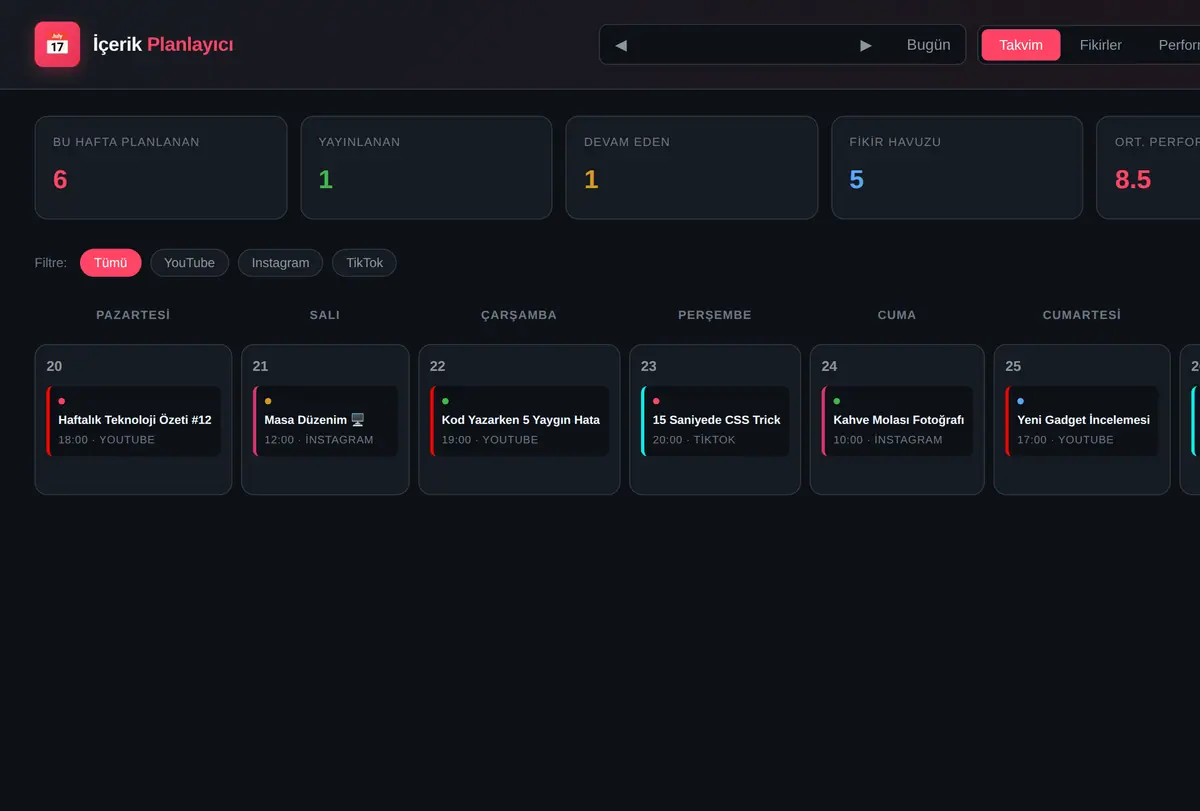Screen dimensions: 1200x811
Task: Click the İçerik Planlayıcı title
Action: pos(163,44)
